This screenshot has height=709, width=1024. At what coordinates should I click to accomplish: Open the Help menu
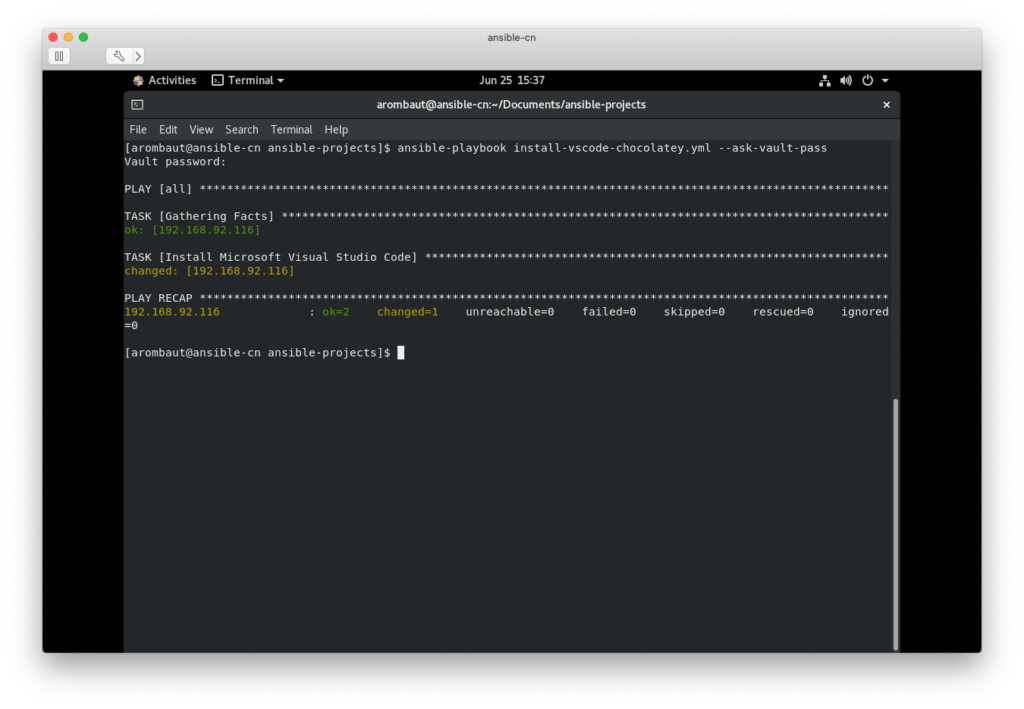tap(336, 129)
